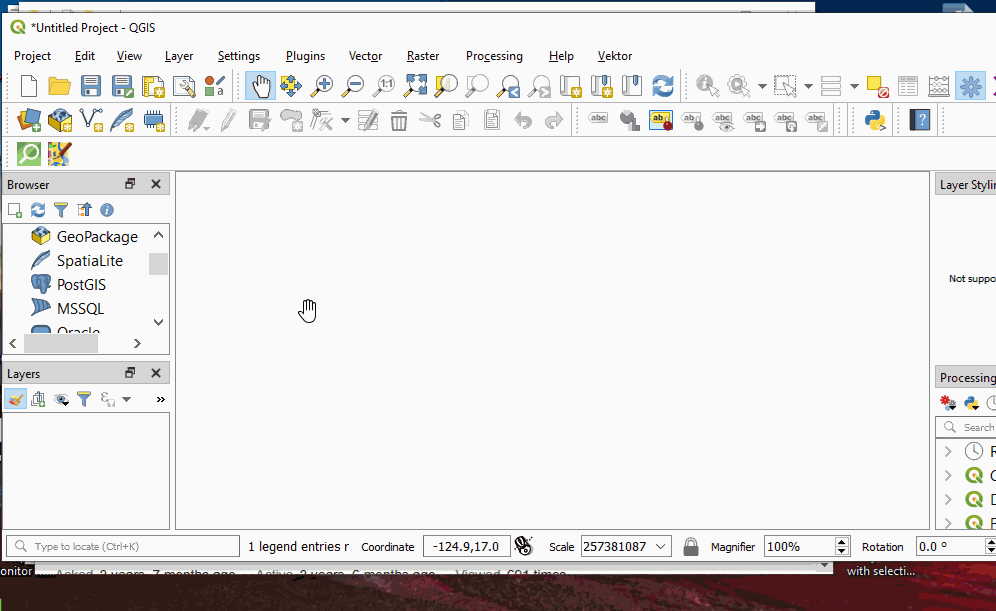The width and height of the screenshot is (996, 611).
Task: Increase Magnifier value with up arrow
Action: point(842,542)
